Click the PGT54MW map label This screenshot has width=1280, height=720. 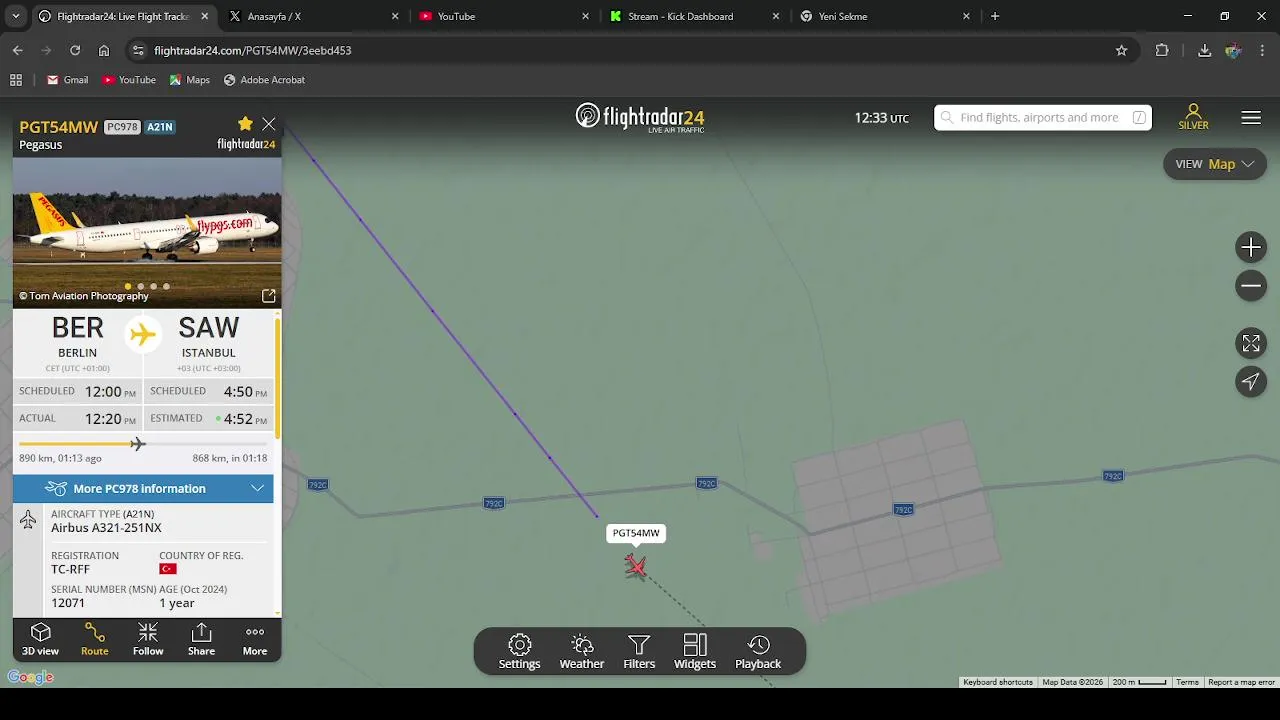636,533
